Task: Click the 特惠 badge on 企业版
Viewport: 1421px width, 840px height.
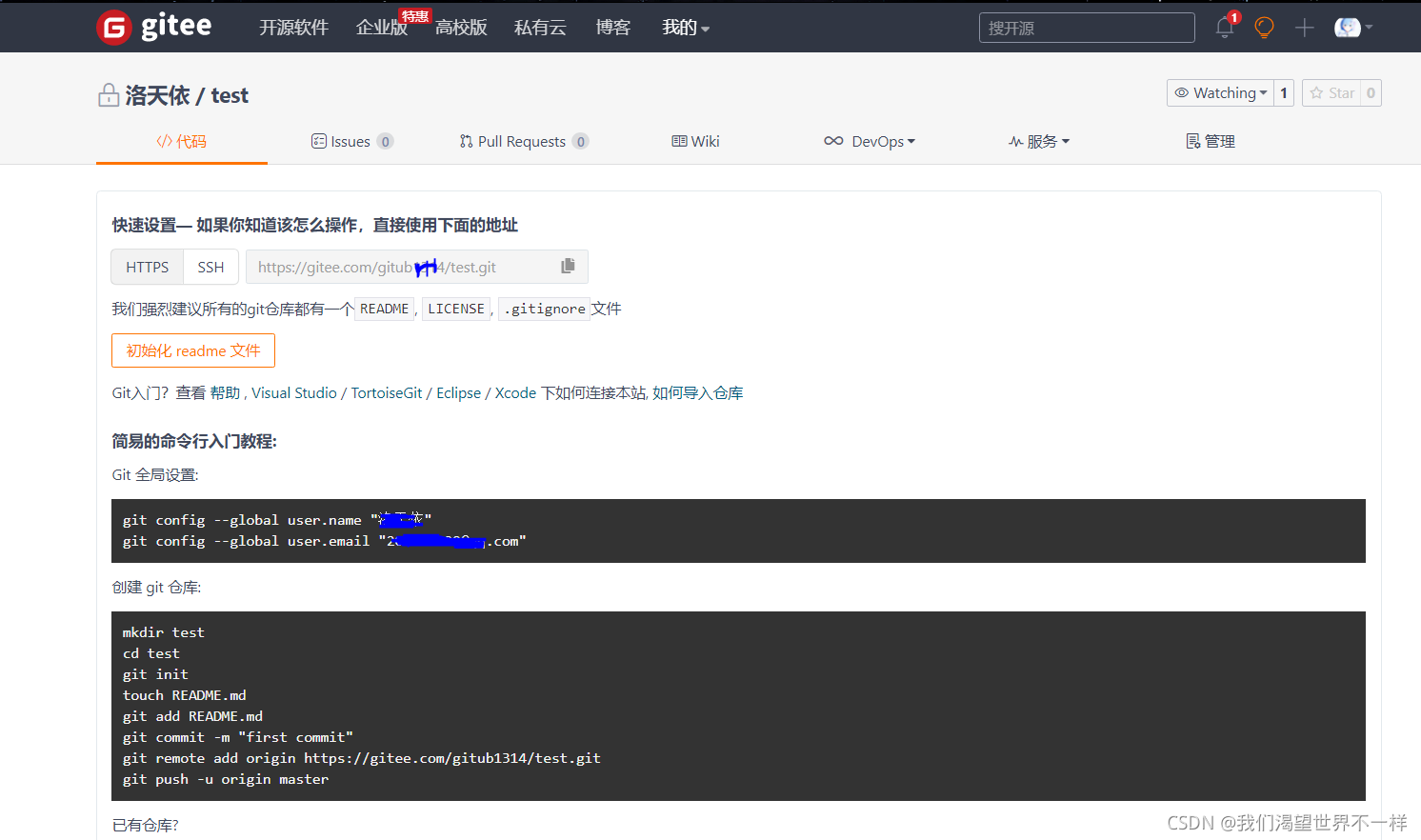Action: [x=414, y=15]
